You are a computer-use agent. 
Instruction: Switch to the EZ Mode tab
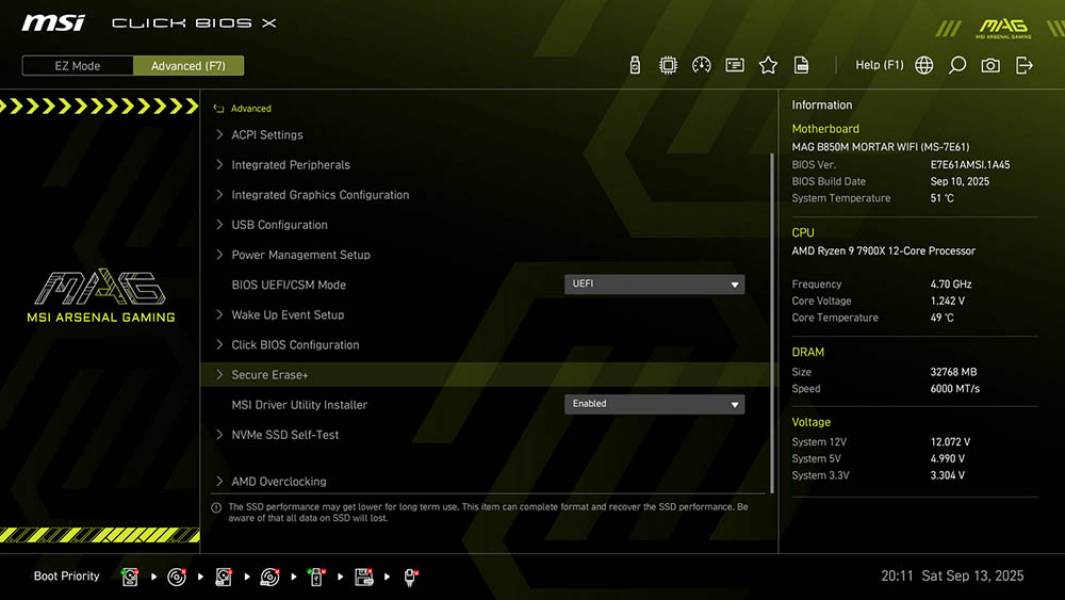(x=75, y=65)
